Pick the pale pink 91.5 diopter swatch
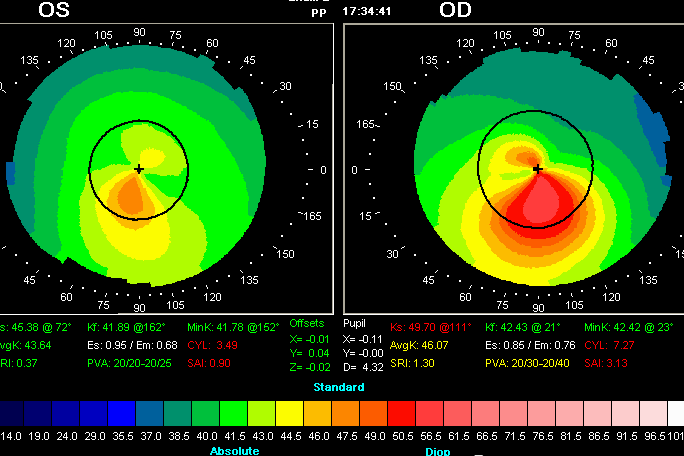The width and height of the screenshot is (684, 456). click(626, 413)
